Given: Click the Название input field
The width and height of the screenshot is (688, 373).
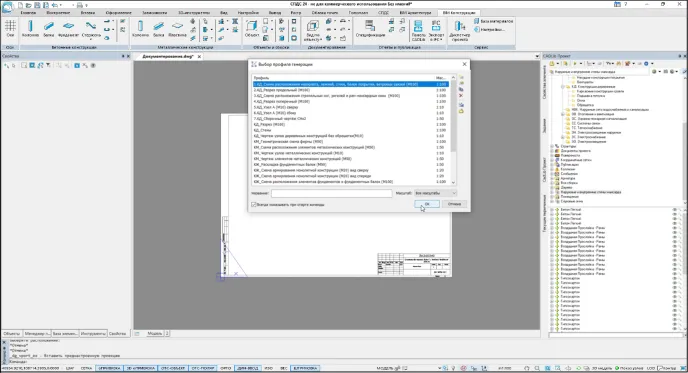Looking at the screenshot, I should pyautogui.click(x=331, y=193).
